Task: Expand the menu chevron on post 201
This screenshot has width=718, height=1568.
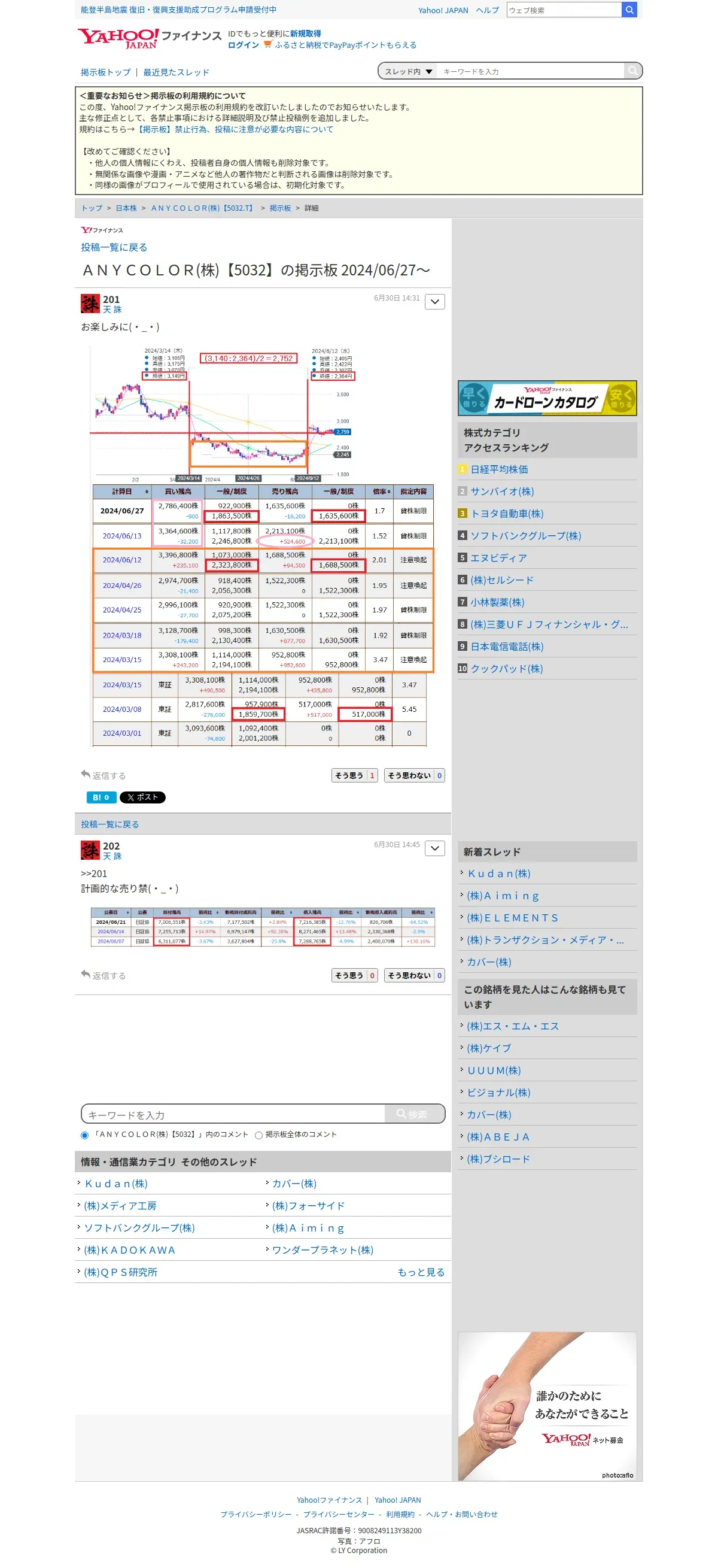Action: (x=435, y=302)
